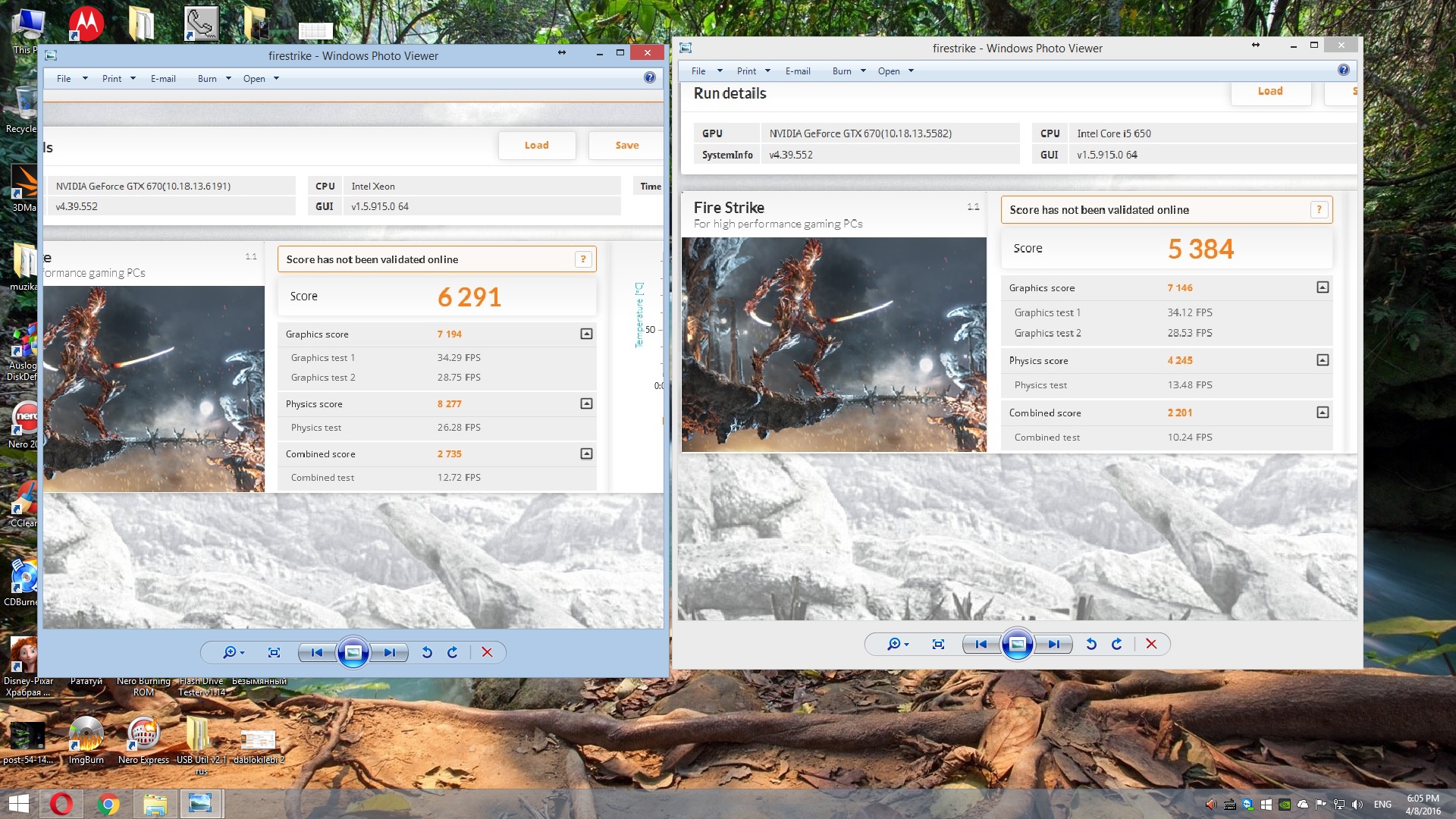Image resolution: width=1456 pixels, height=819 pixels.
Task: Open zoom control in left Photo Viewer
Action: (x=230, y=652)
